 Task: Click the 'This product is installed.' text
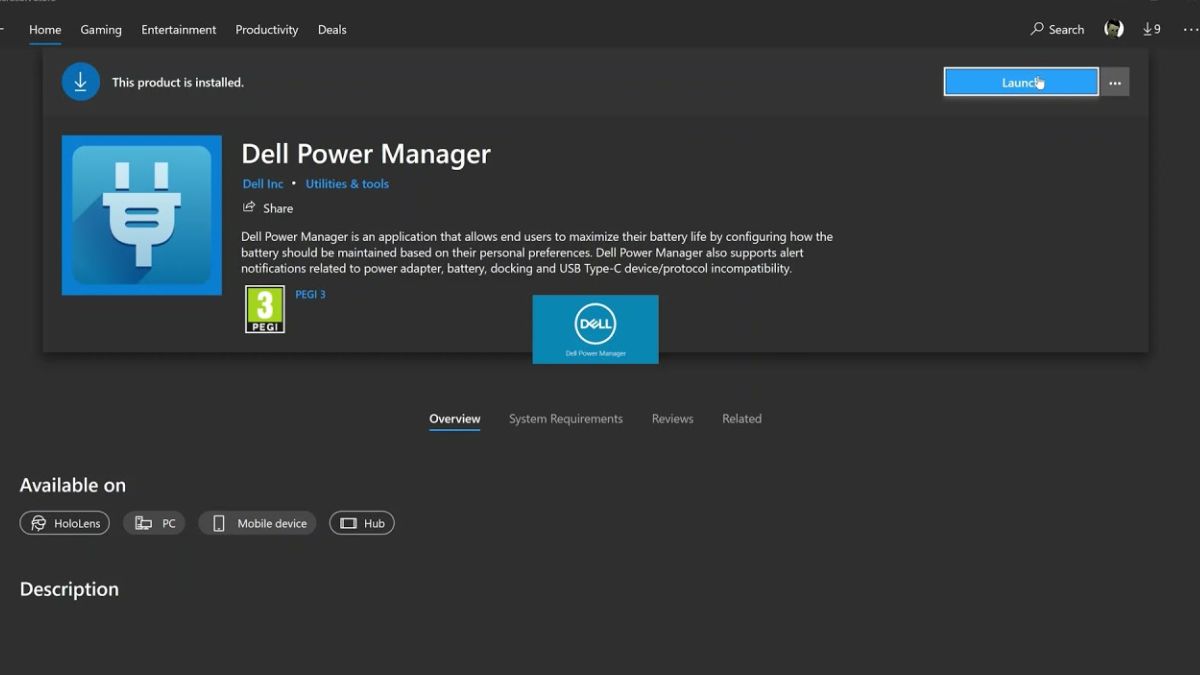tap(178, 82)
